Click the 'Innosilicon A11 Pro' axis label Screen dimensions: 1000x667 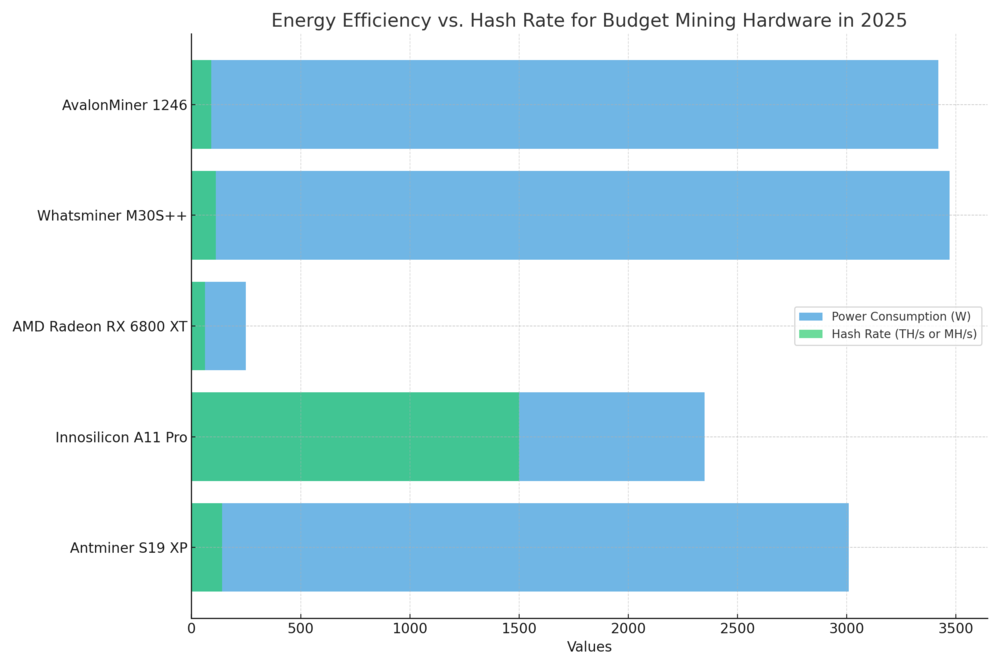[x=121, y=437]
